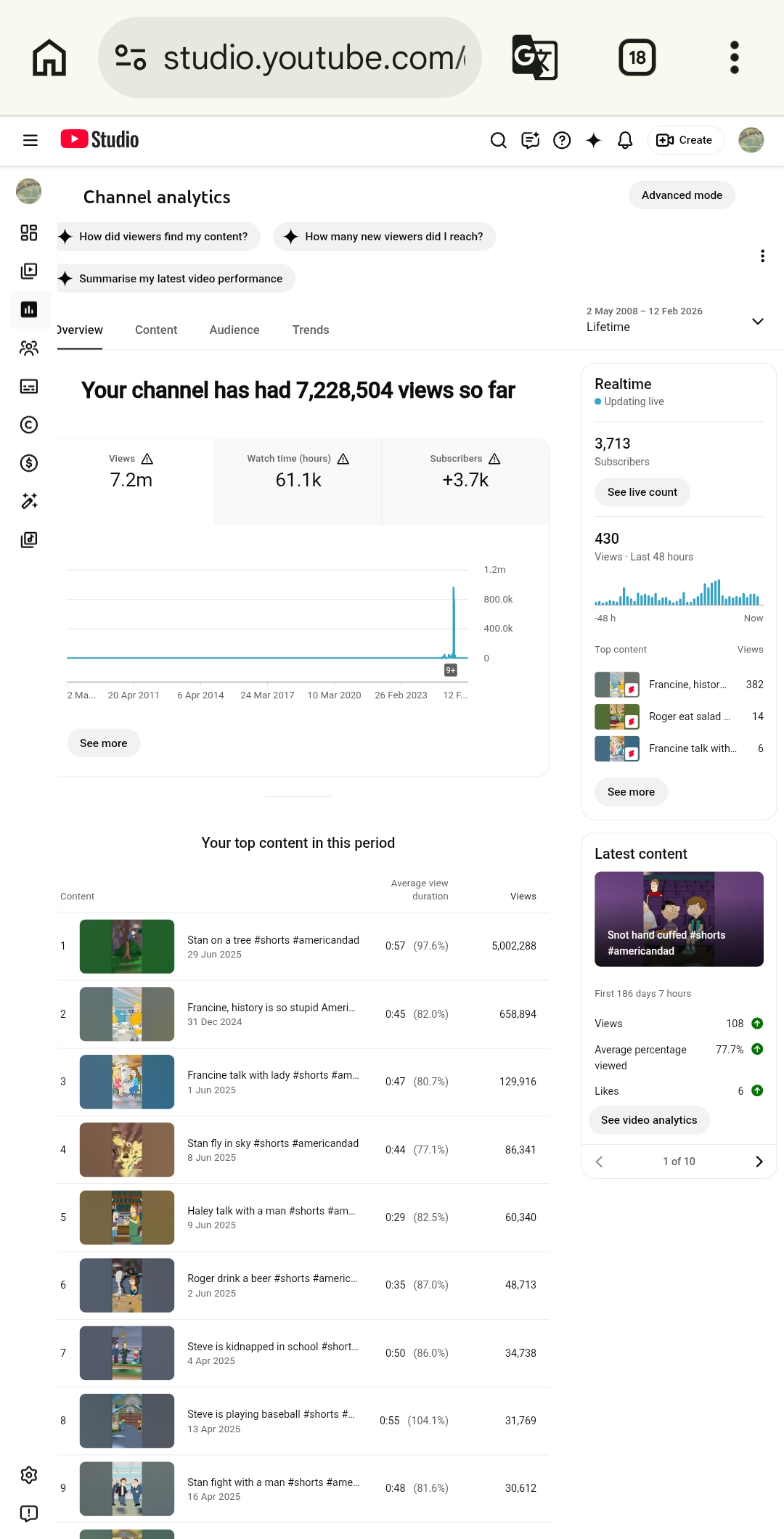Go to Dashboard in the left sidebar
784x1539 pixels.
(x=29, y=232)
